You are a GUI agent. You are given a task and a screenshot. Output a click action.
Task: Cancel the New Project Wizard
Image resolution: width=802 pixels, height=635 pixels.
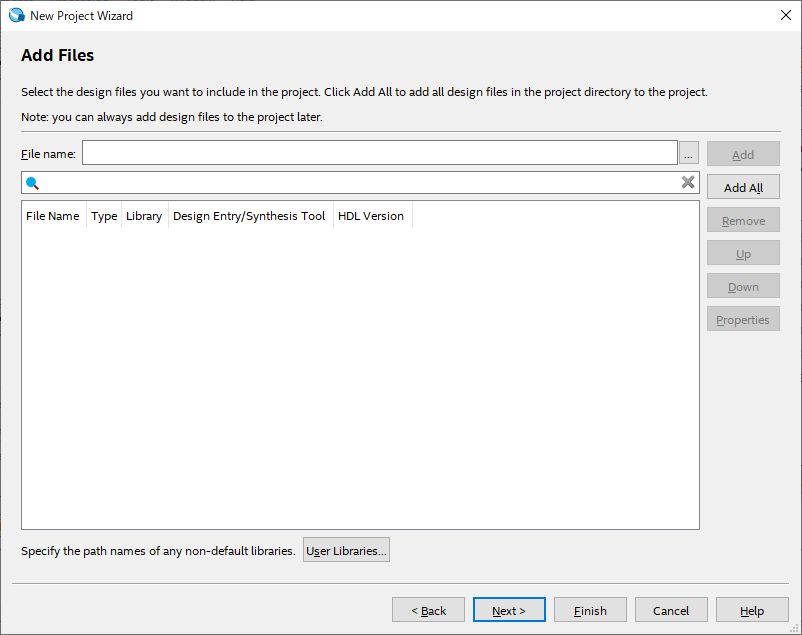point(671,610)
